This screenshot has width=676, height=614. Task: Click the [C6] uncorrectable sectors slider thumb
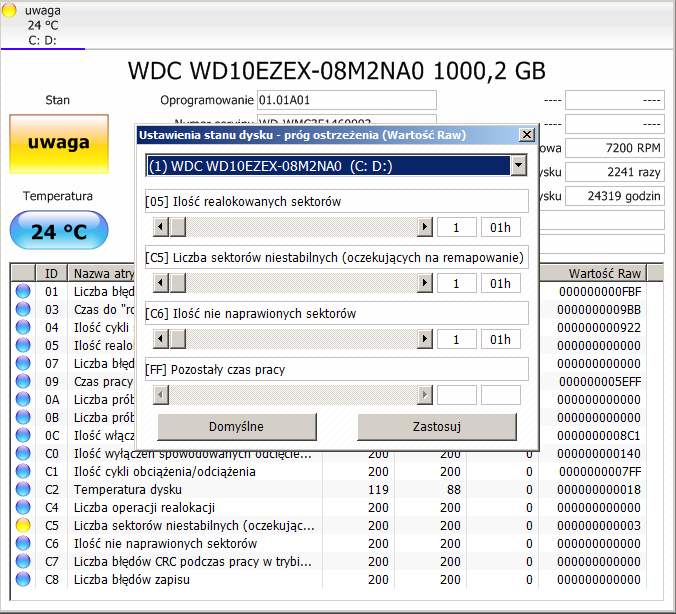178,339
